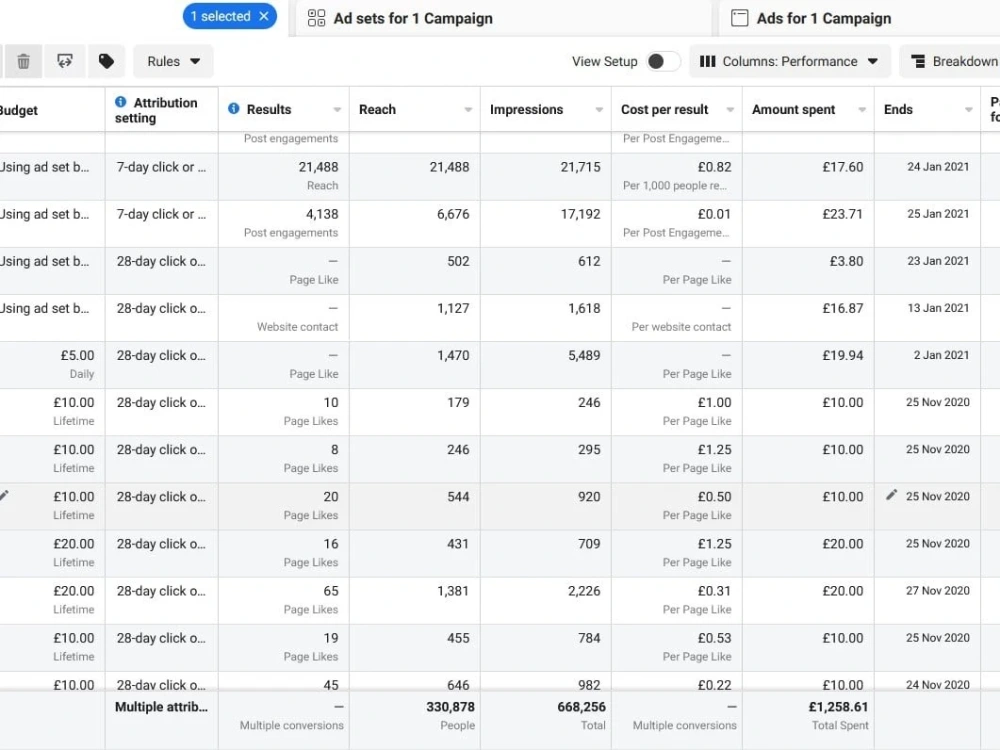Select results value 21,488 labeled Reach
The width and height of the screenshot is (1000, 750).
tap(318, 167)
